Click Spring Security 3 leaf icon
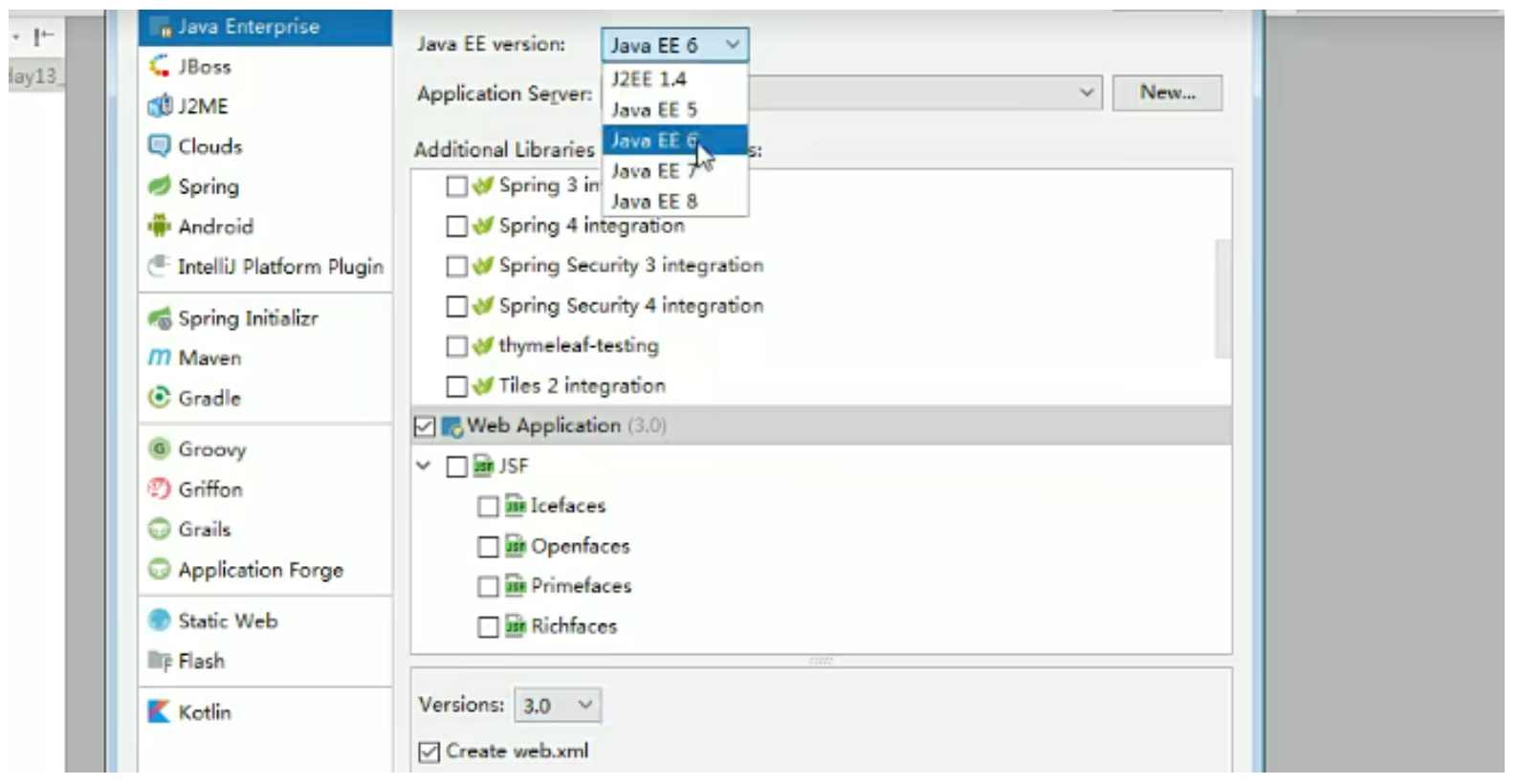Screen dimensions: 1517x784 click(x=484, y=266)
